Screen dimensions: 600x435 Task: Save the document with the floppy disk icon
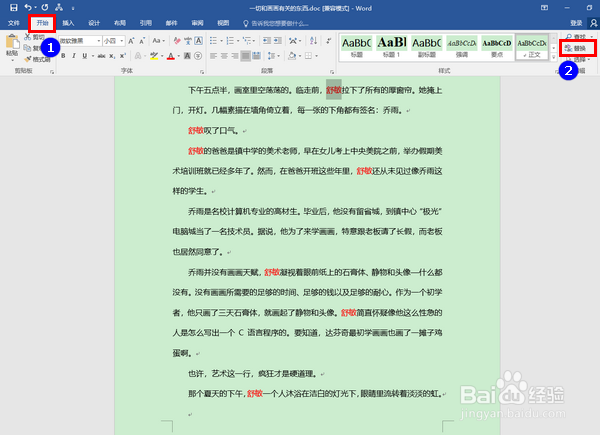click(x=14, y=8)
